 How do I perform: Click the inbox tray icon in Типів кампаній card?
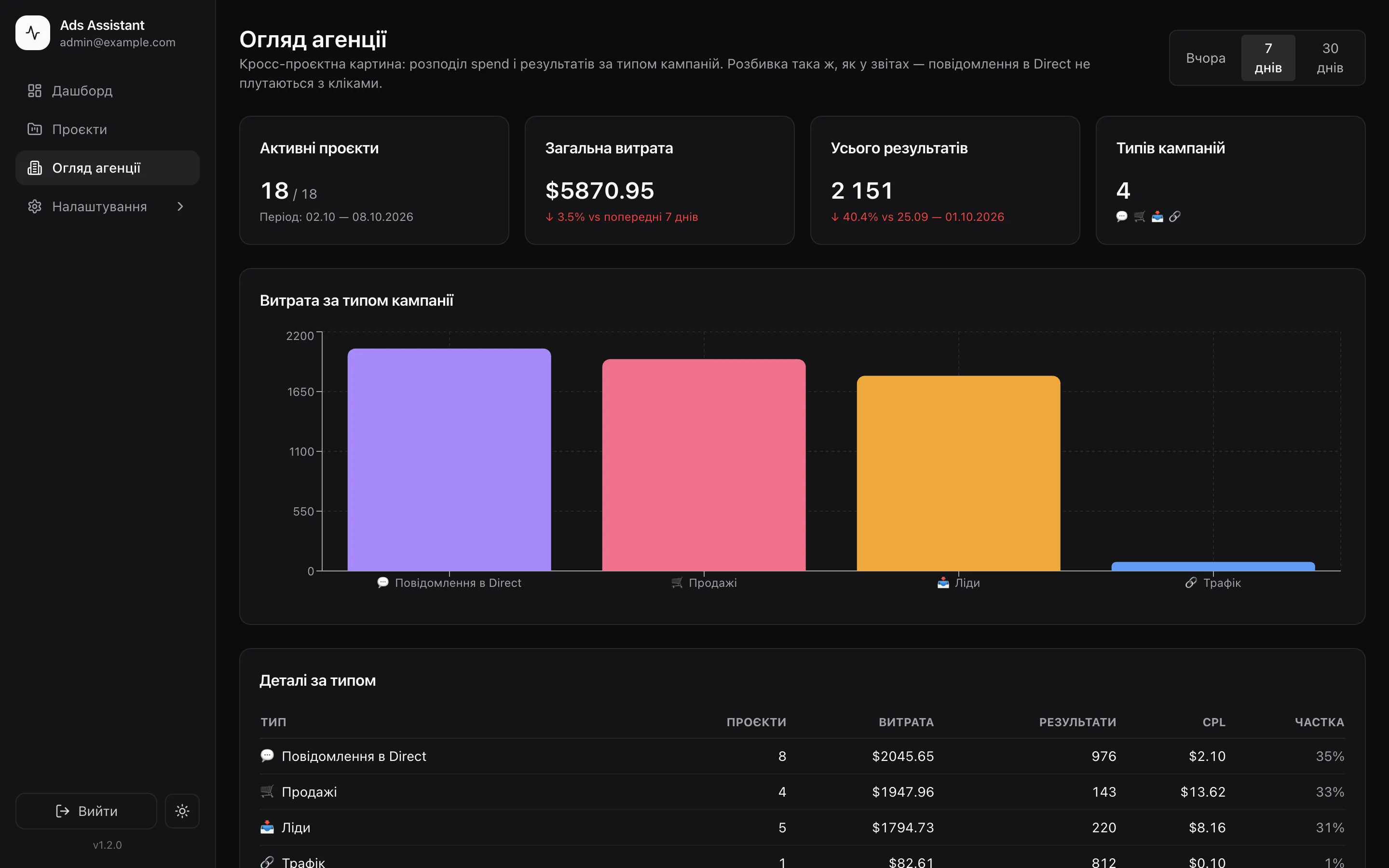(1157, 217)
